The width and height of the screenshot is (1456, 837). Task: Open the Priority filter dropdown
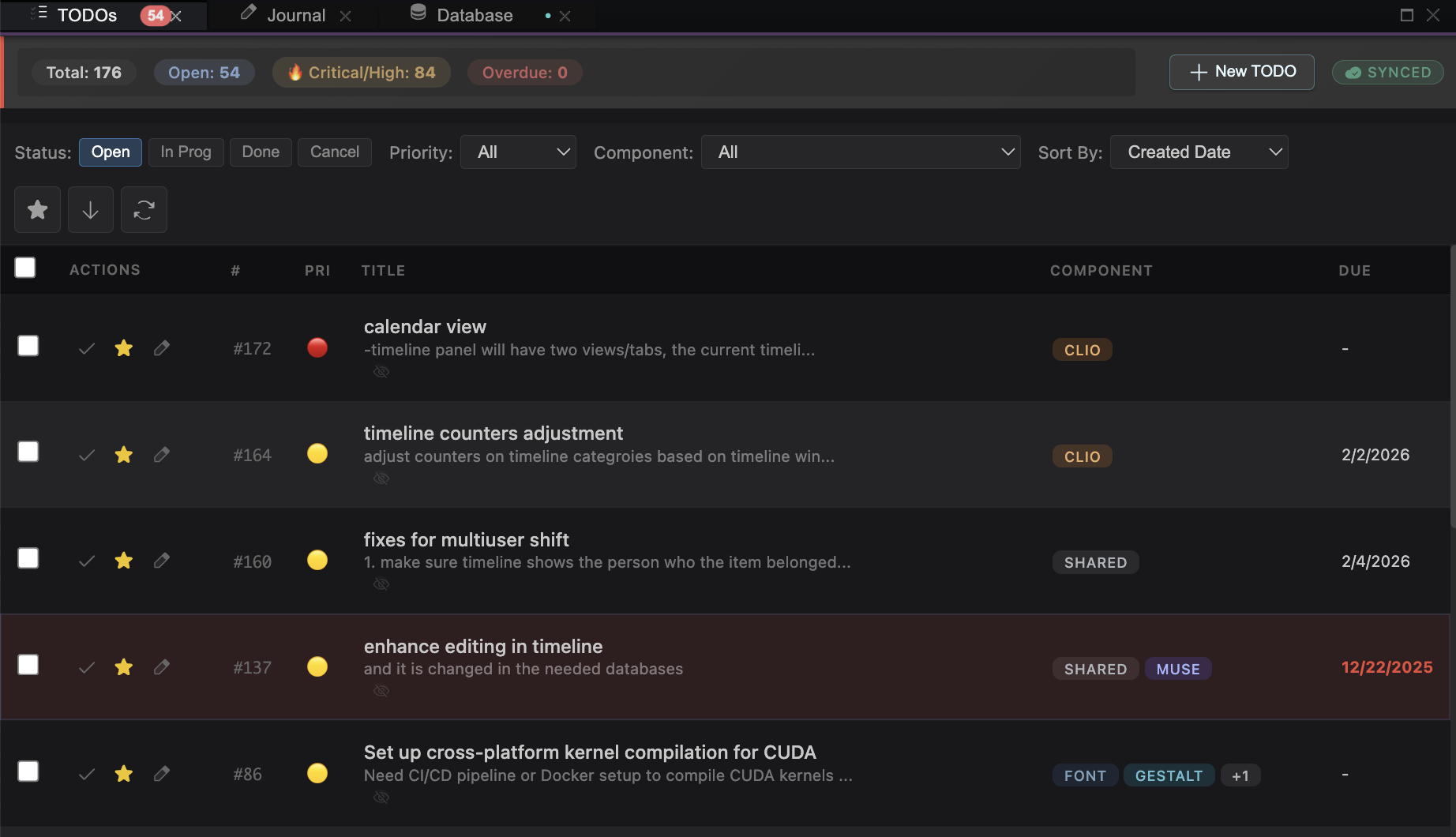tap(518, 152)
